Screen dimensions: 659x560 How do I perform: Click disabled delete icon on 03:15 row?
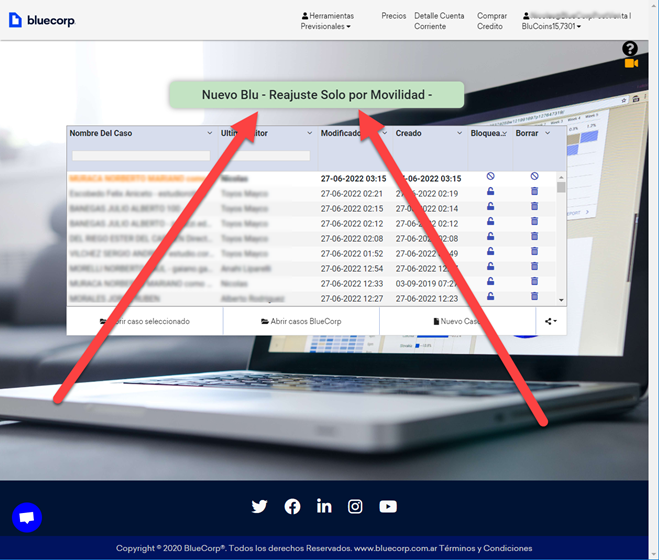point(534,176)
